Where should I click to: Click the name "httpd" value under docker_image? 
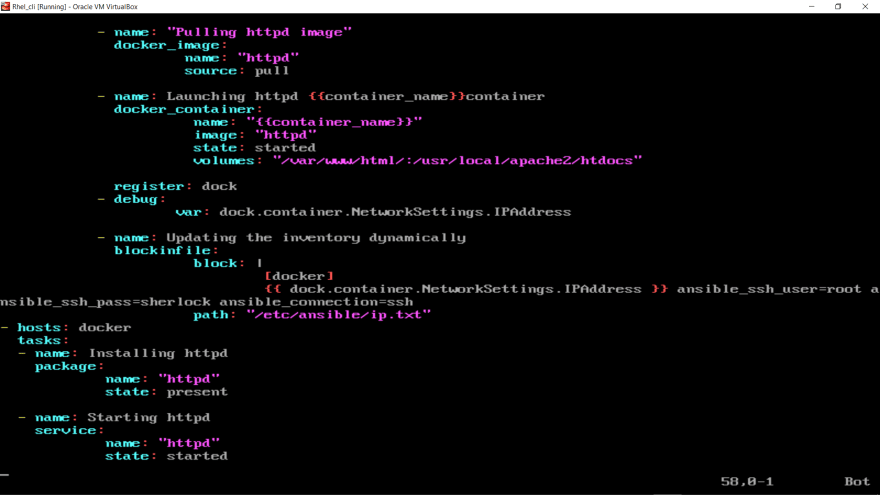click(x=268, y=58)
